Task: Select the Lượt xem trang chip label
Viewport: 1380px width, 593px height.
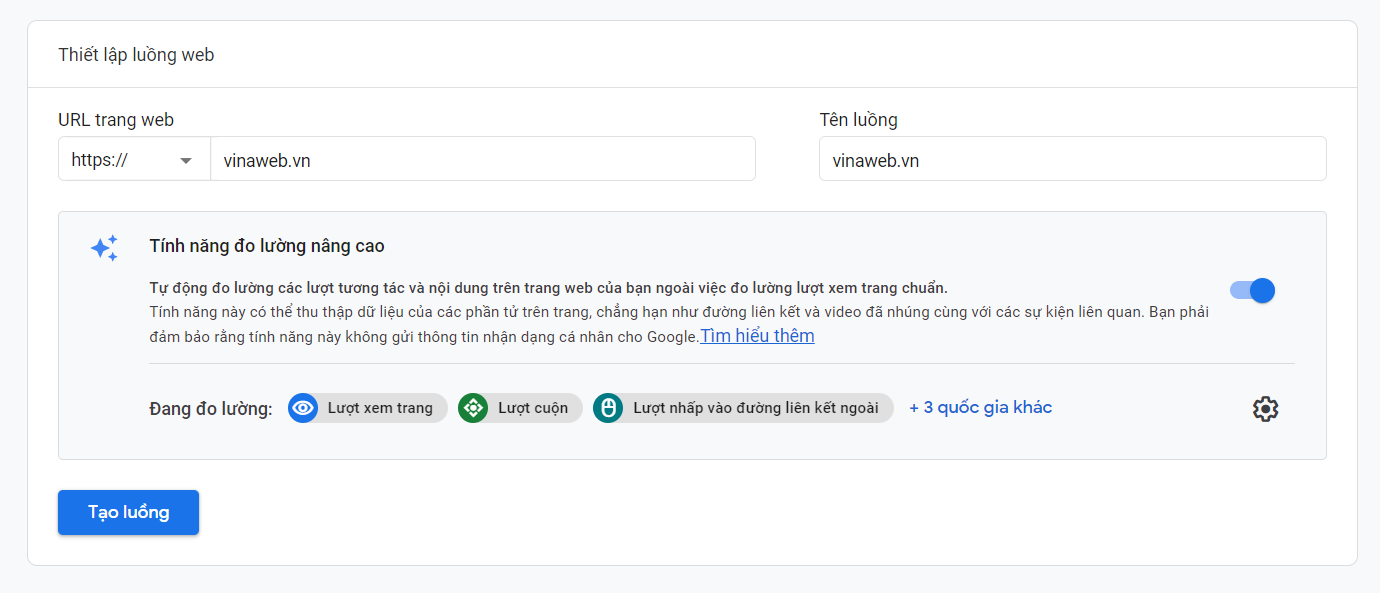Action: (380, 408)
